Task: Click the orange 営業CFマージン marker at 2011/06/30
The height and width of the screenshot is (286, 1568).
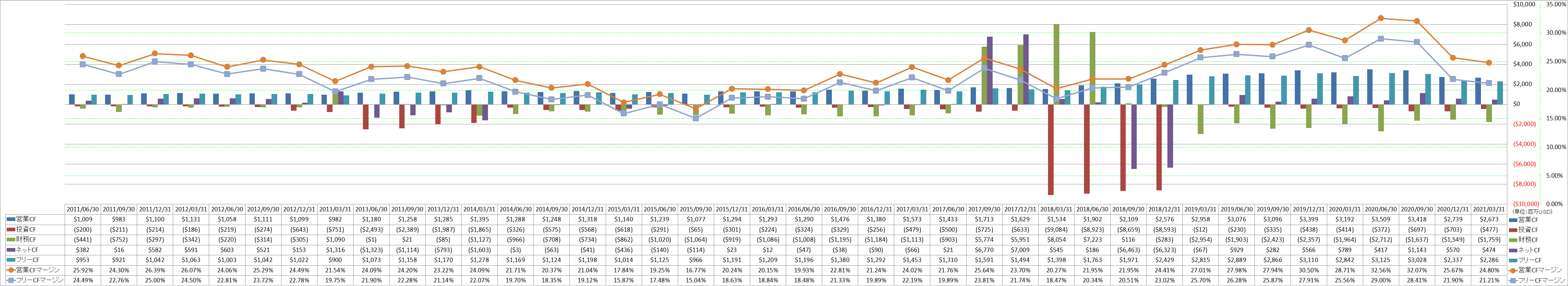Action: [x=83, y=56]
